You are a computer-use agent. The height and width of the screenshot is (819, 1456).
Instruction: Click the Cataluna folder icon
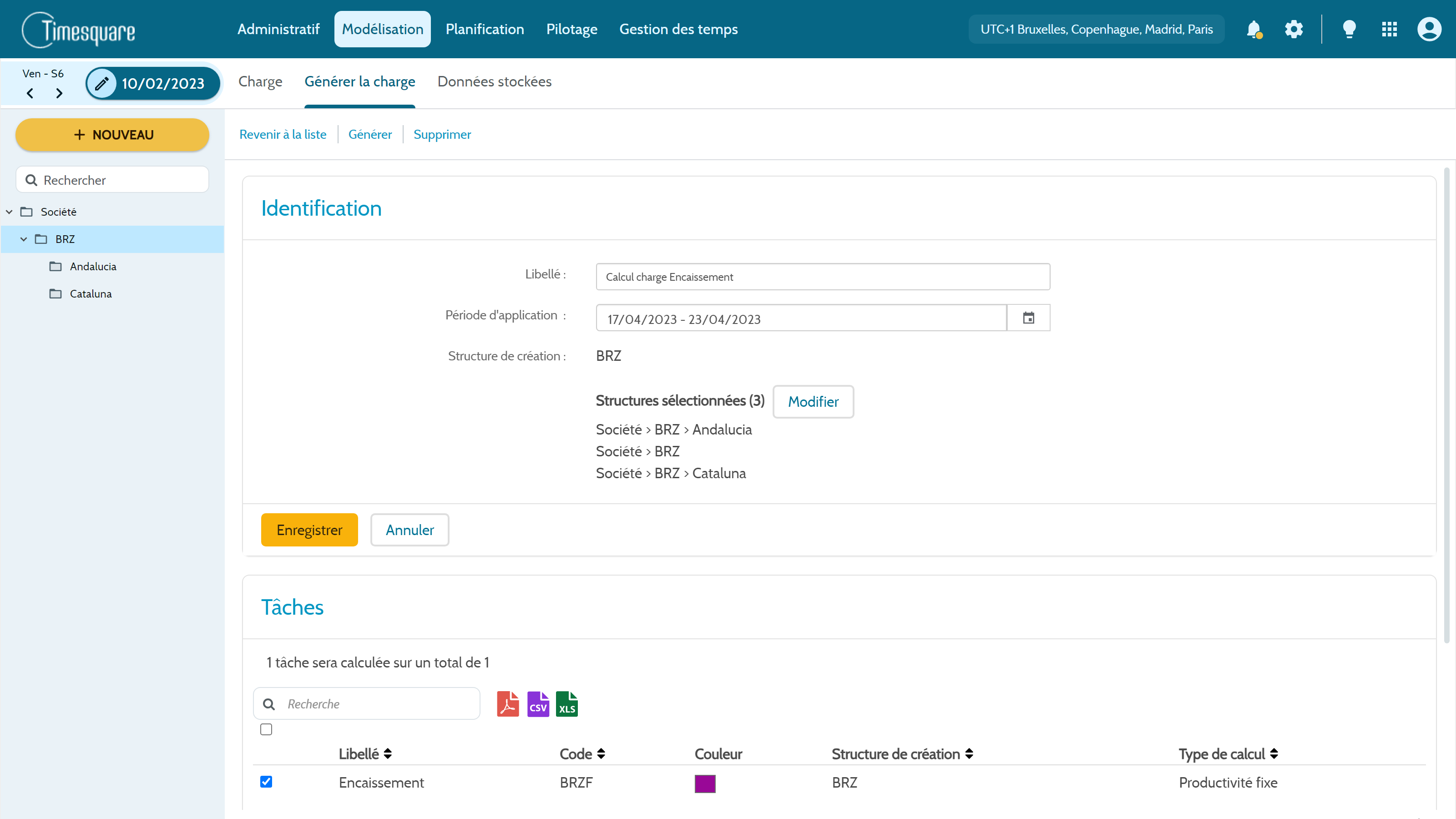56,293
